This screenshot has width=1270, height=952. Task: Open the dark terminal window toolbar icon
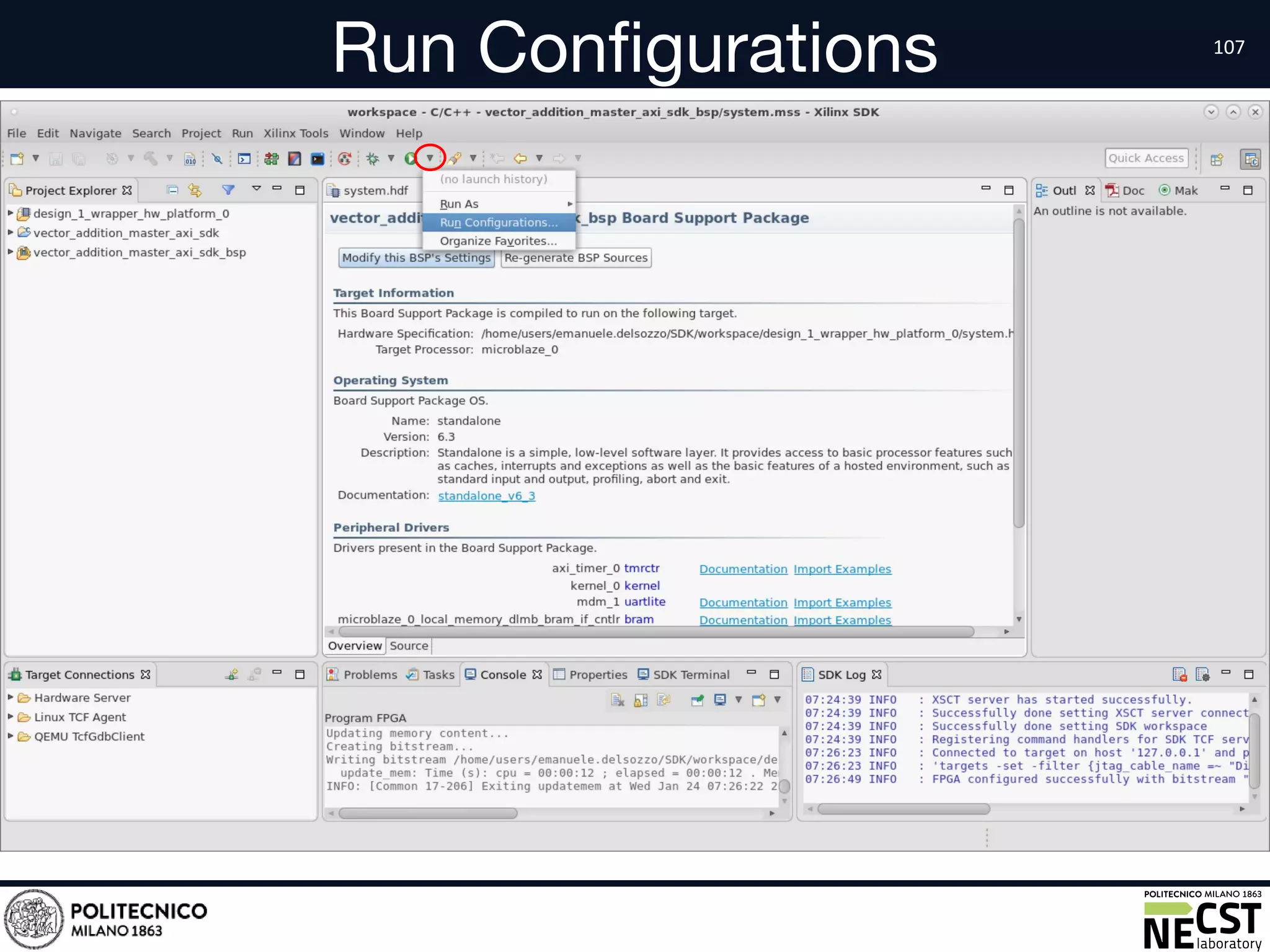317,159
